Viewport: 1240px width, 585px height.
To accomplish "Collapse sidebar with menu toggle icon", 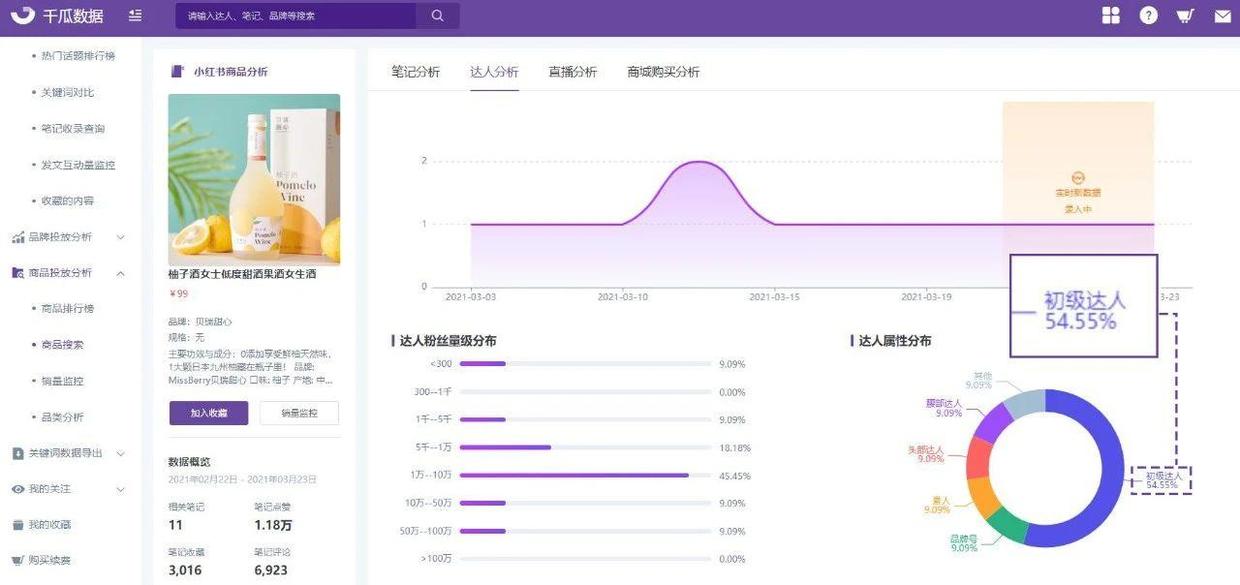I will 135,16.
